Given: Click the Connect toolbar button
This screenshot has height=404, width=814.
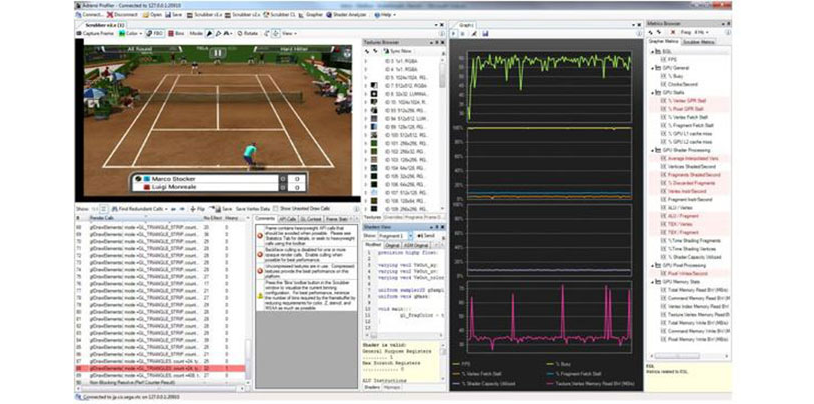Looking at the screenshot, I should tap(89, 15).
